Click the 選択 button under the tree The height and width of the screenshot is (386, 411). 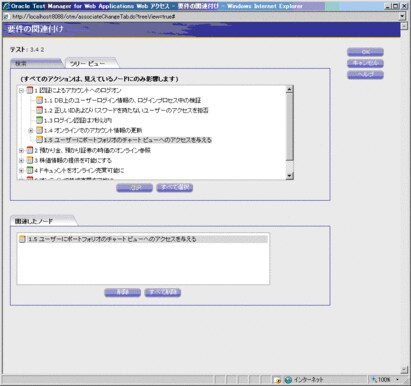point(135,188)
